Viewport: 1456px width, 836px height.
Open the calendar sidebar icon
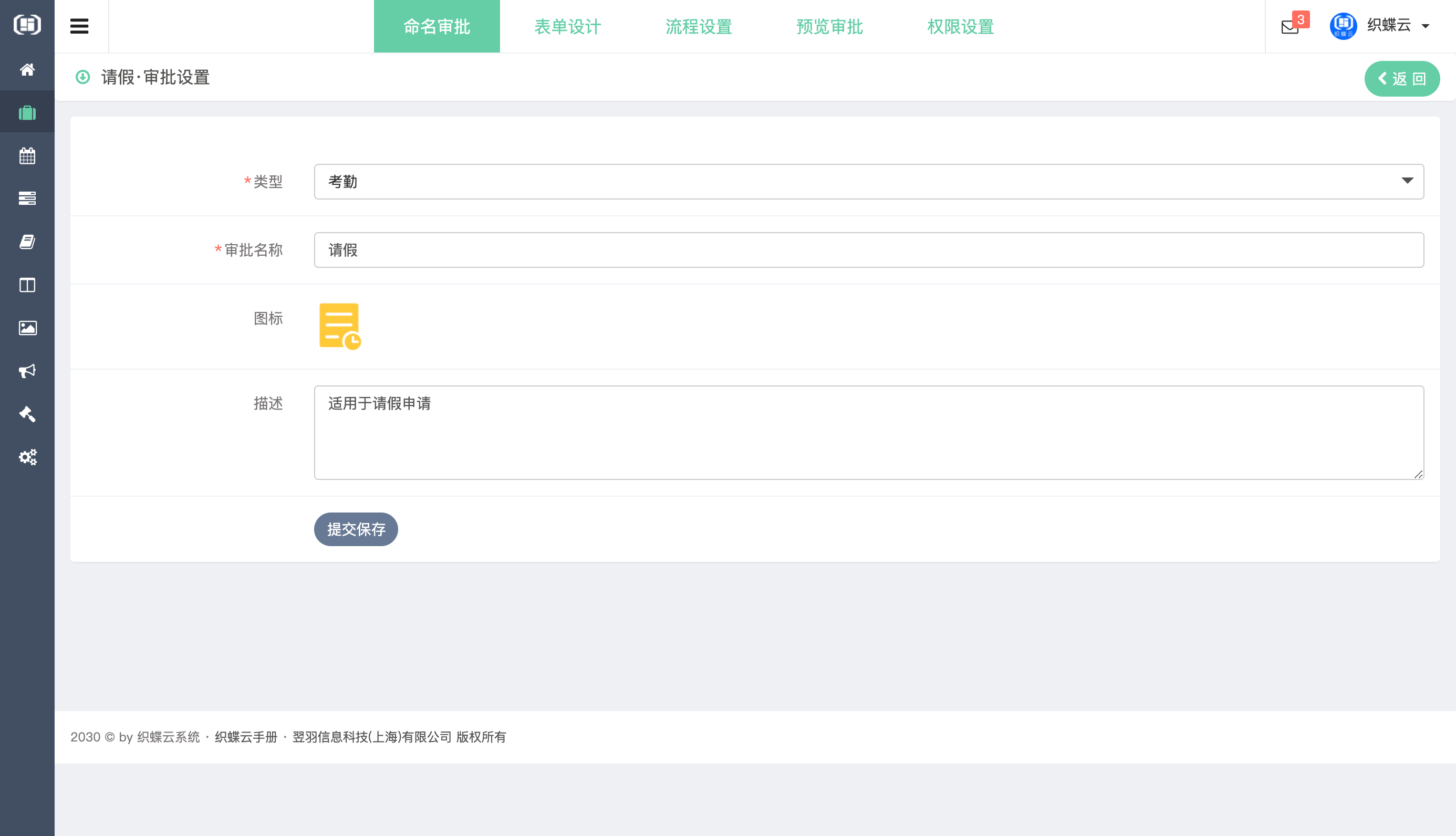point(27,155)
